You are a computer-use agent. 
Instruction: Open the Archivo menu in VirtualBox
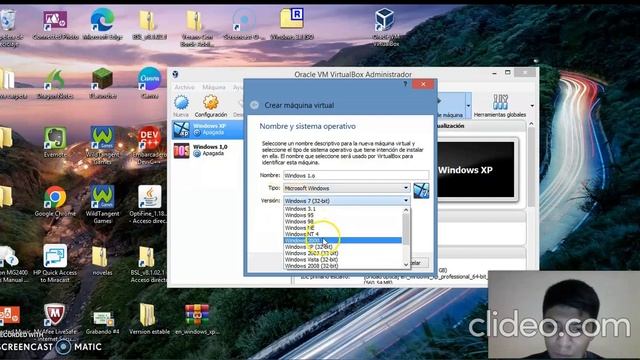pyautogui.click(x=184, y=87)
